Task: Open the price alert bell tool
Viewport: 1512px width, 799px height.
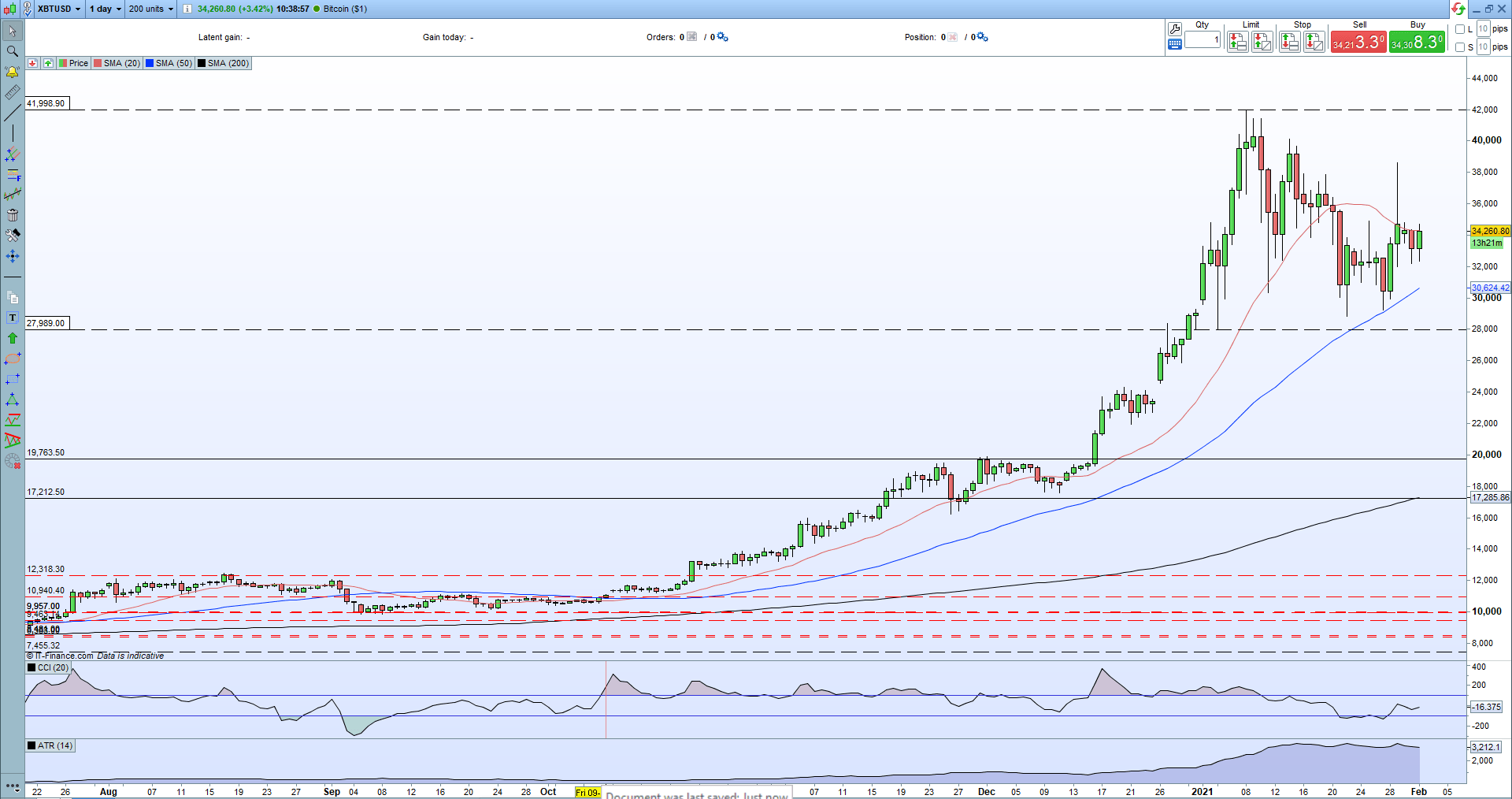Action: click(x=13, y=72)
